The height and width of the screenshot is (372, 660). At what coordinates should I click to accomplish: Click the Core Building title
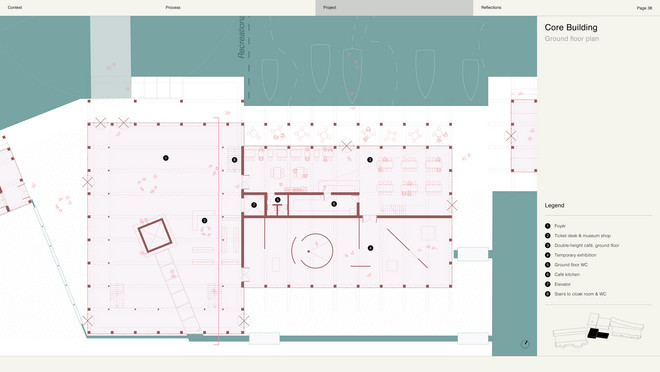(x=571, y=27)
